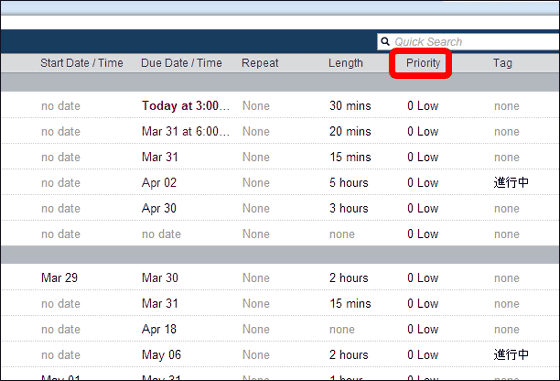The height and width of the screenshot is (381, 560).
Task: Set tag 'none' in the Apr 30 row
Action: point(507,209)
